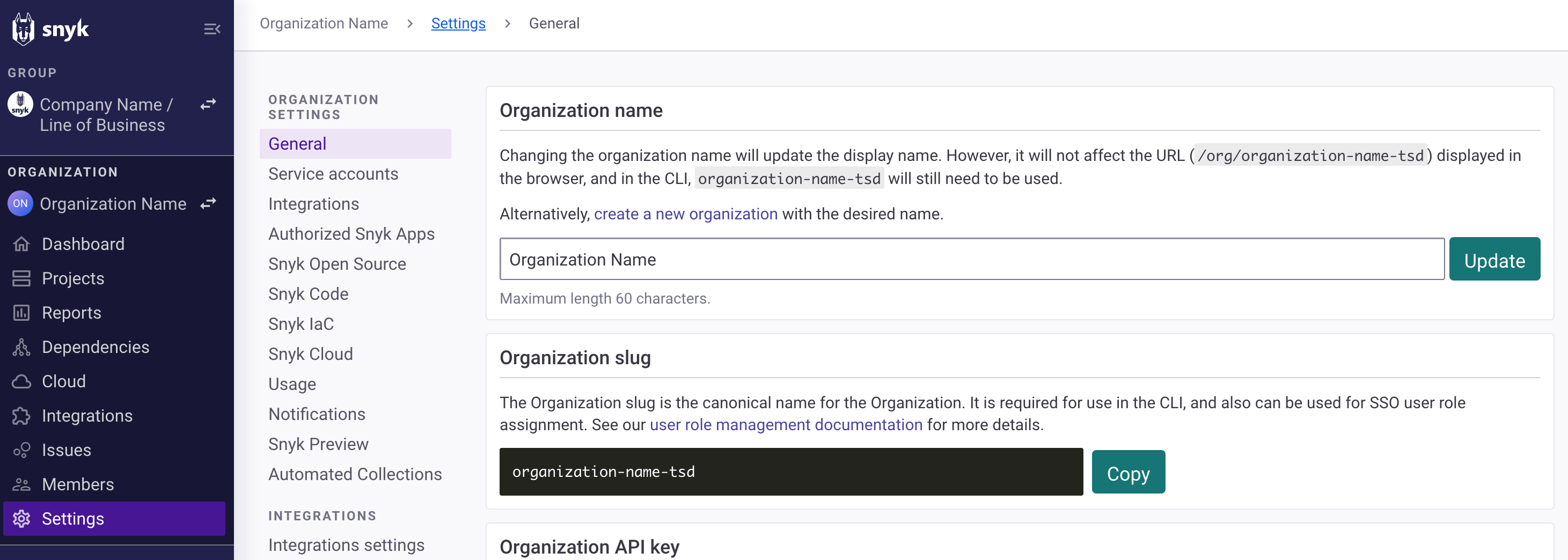
Task: Open user role management documentation link
Action: [786, 425]
